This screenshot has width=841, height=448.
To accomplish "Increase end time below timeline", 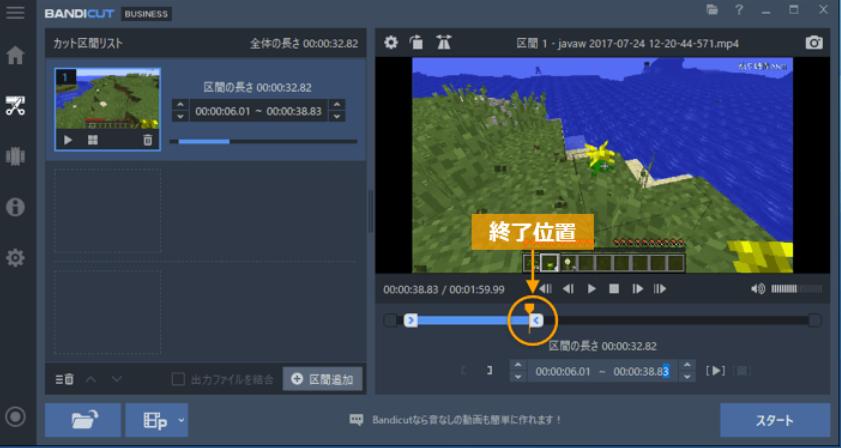I will [687, 365].
